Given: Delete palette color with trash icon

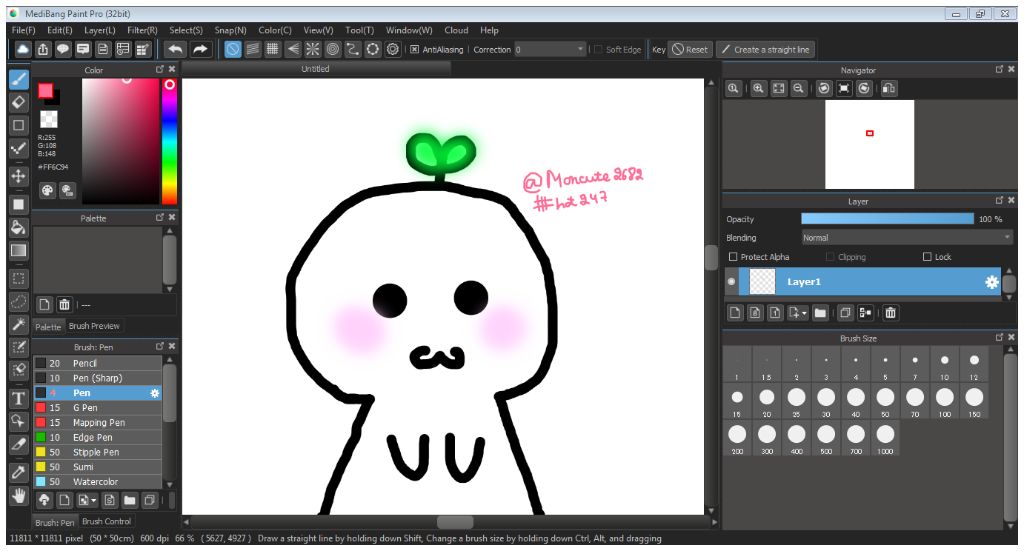Looking at the screenshot, I should (64, 304).
